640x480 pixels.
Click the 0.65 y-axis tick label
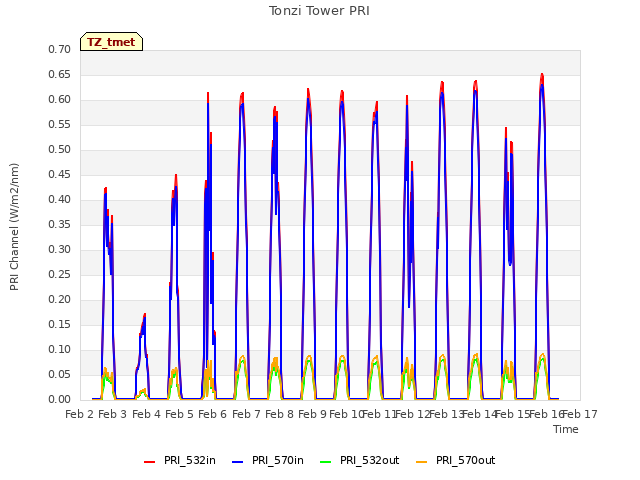60,74
